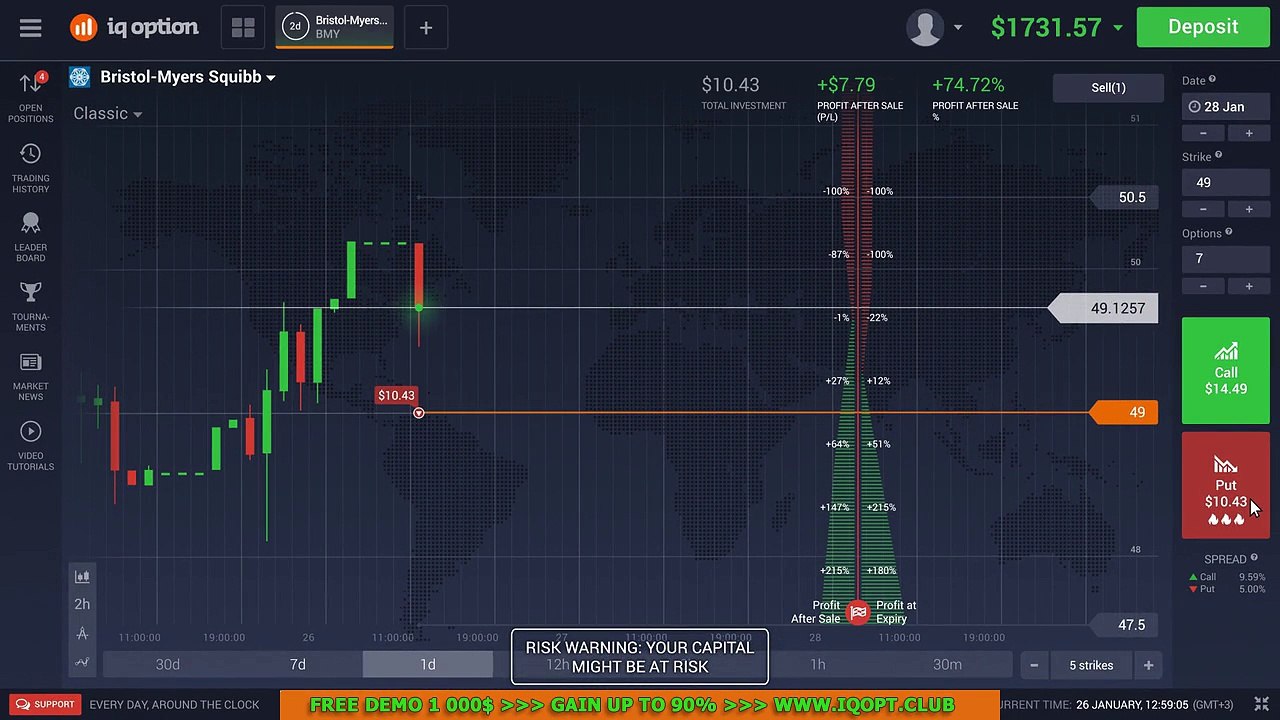Switch chart range to 1d

(428, 665)
